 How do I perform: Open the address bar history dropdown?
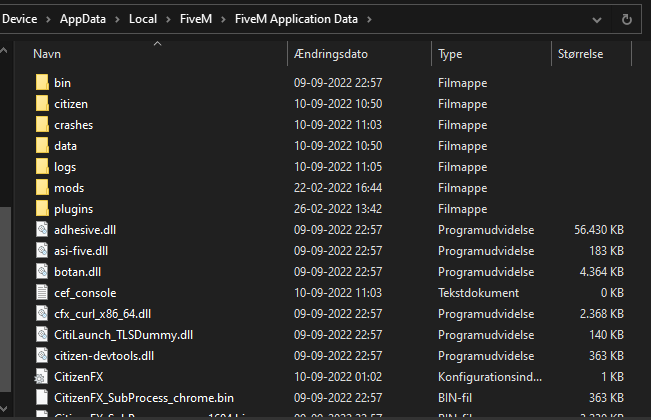[597, 20]
